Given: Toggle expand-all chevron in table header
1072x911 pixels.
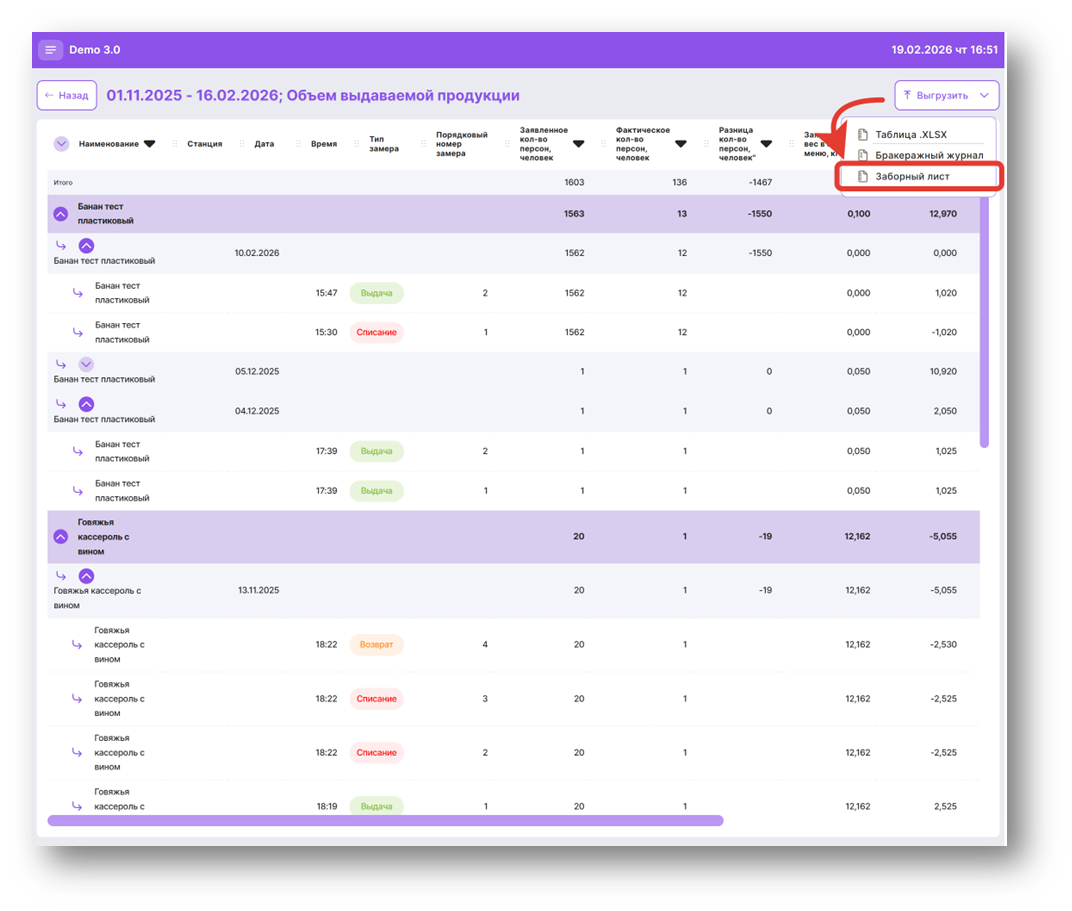Looking at the screenshot, I should coord(62,144).
